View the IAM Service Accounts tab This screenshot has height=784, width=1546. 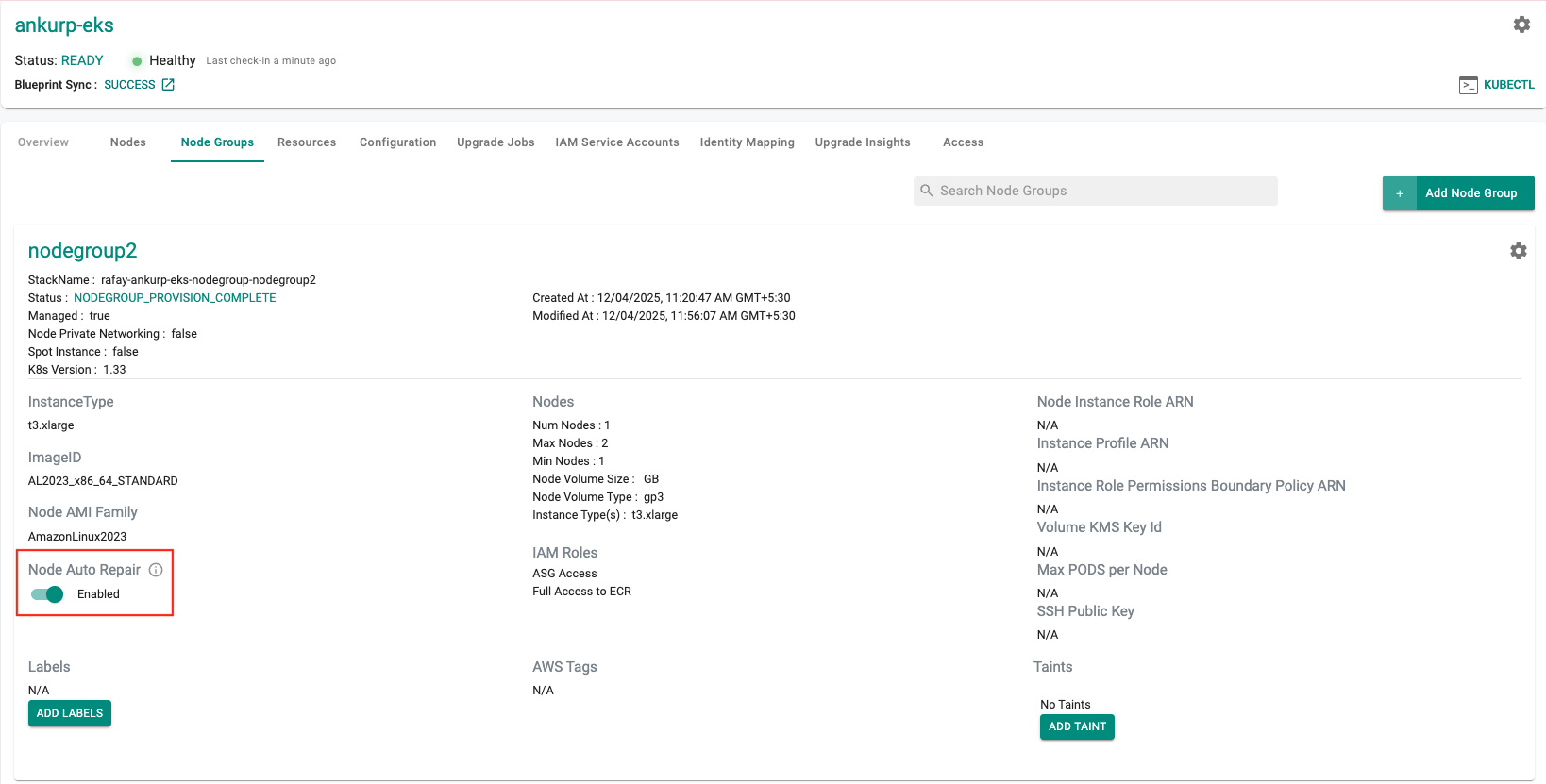(616, 142)
